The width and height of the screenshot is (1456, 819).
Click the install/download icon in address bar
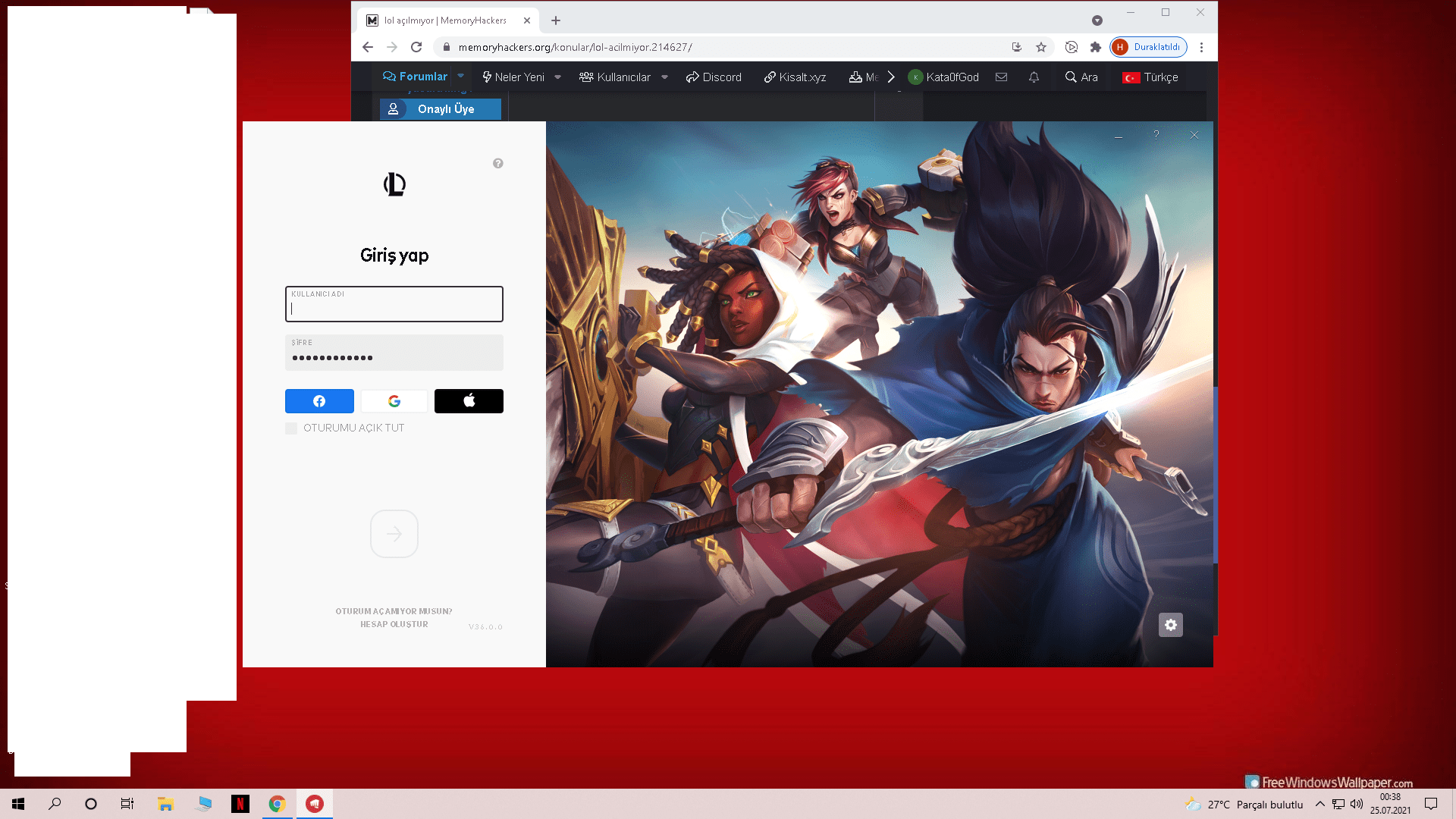(1017, 47)
